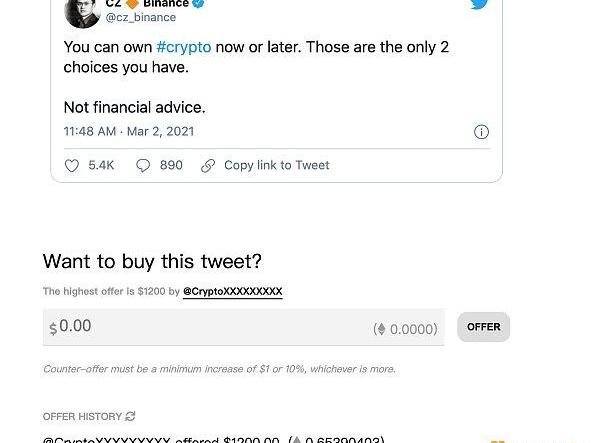
Task: Open the #crypto hashtag link
Action: pos(183,47)
